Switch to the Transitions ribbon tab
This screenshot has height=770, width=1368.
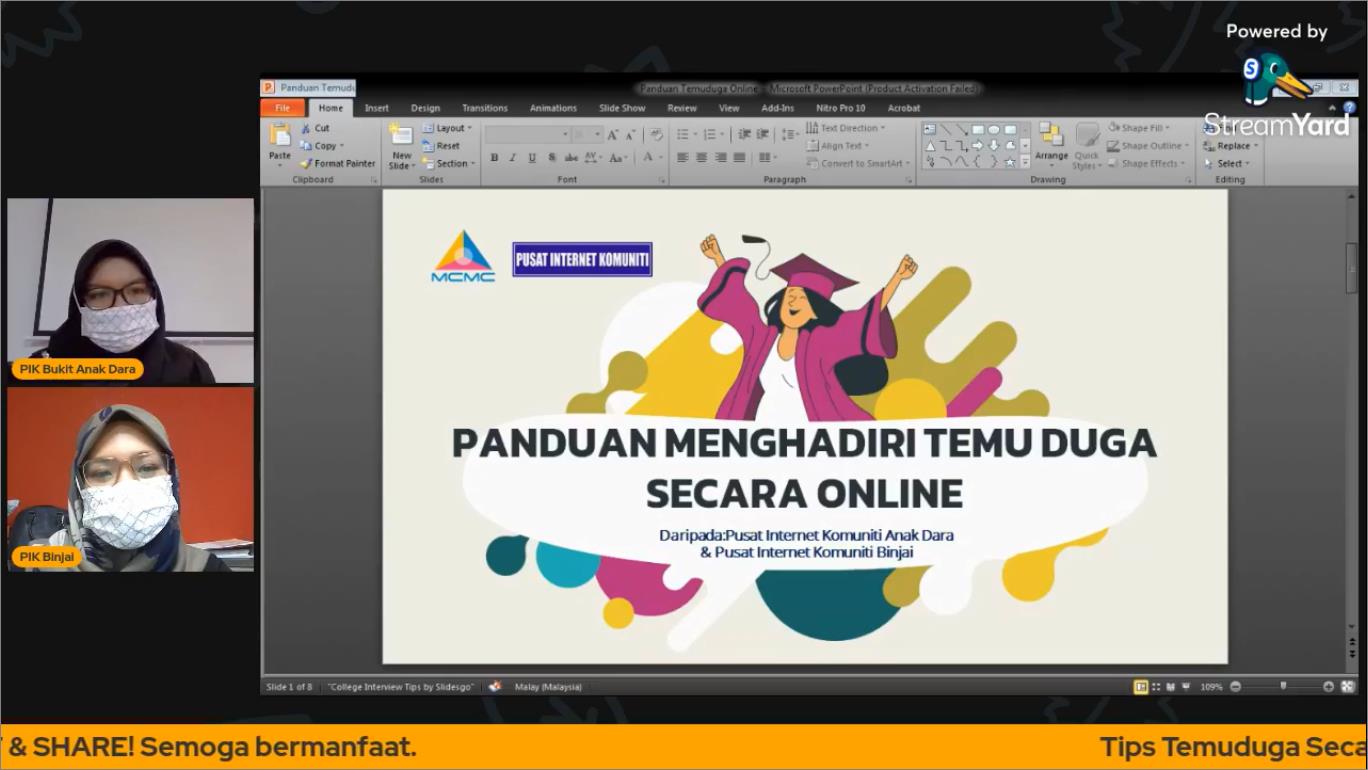coord(485,108)
